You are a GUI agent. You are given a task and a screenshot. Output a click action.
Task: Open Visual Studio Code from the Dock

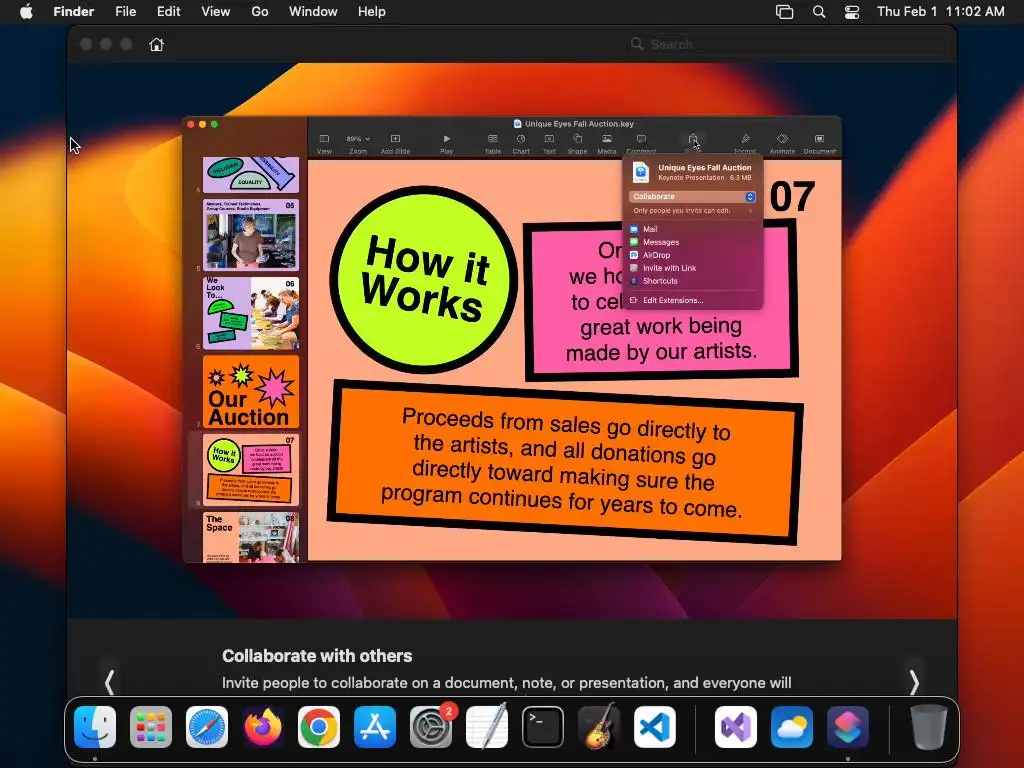pyautogui.click(x=655, y=727)
